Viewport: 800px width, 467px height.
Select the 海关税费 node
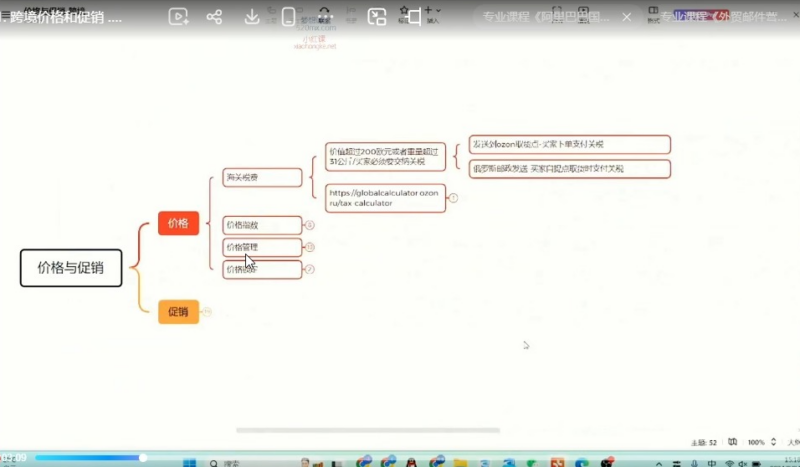[262, 177]
